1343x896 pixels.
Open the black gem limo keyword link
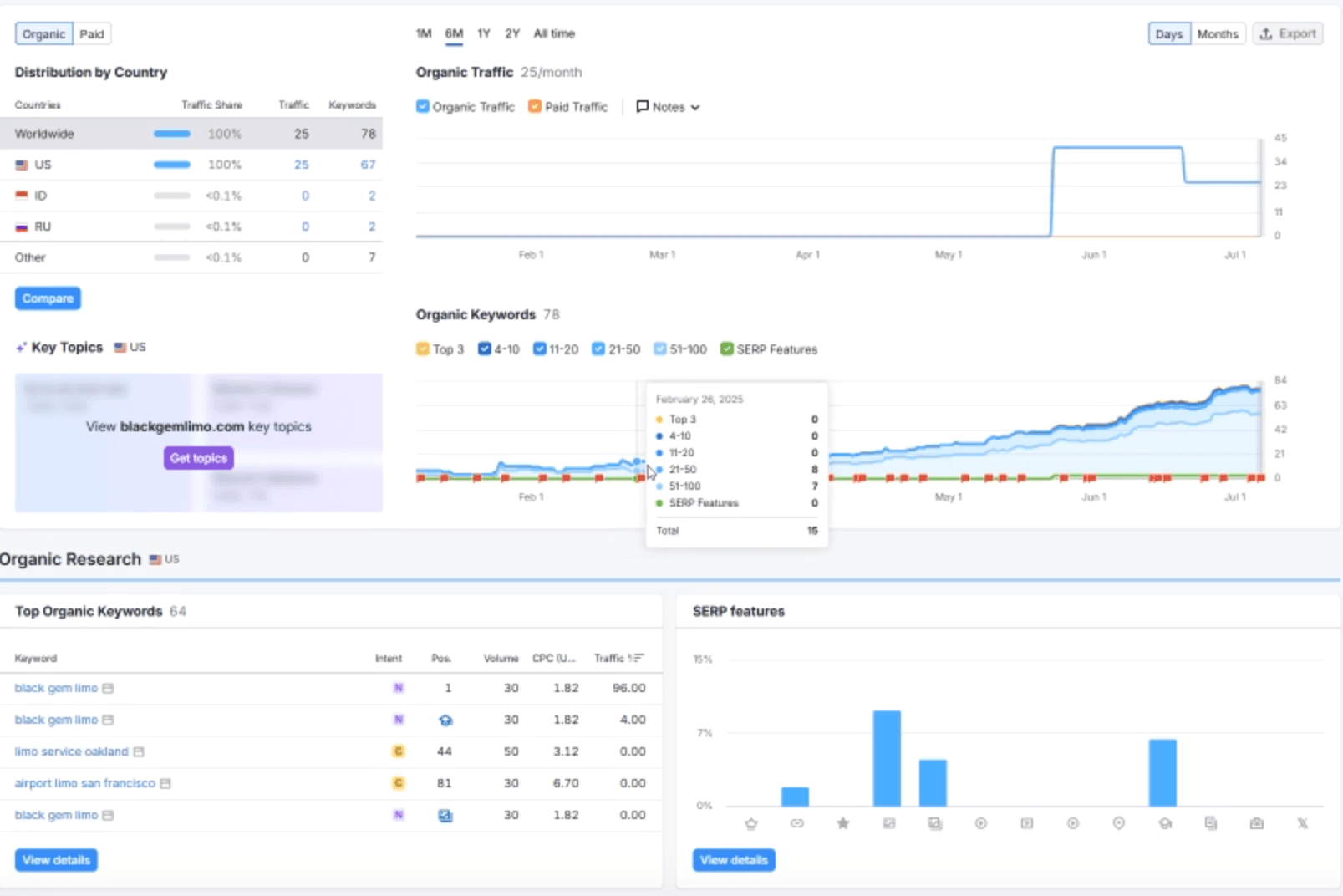coord(56,688)
